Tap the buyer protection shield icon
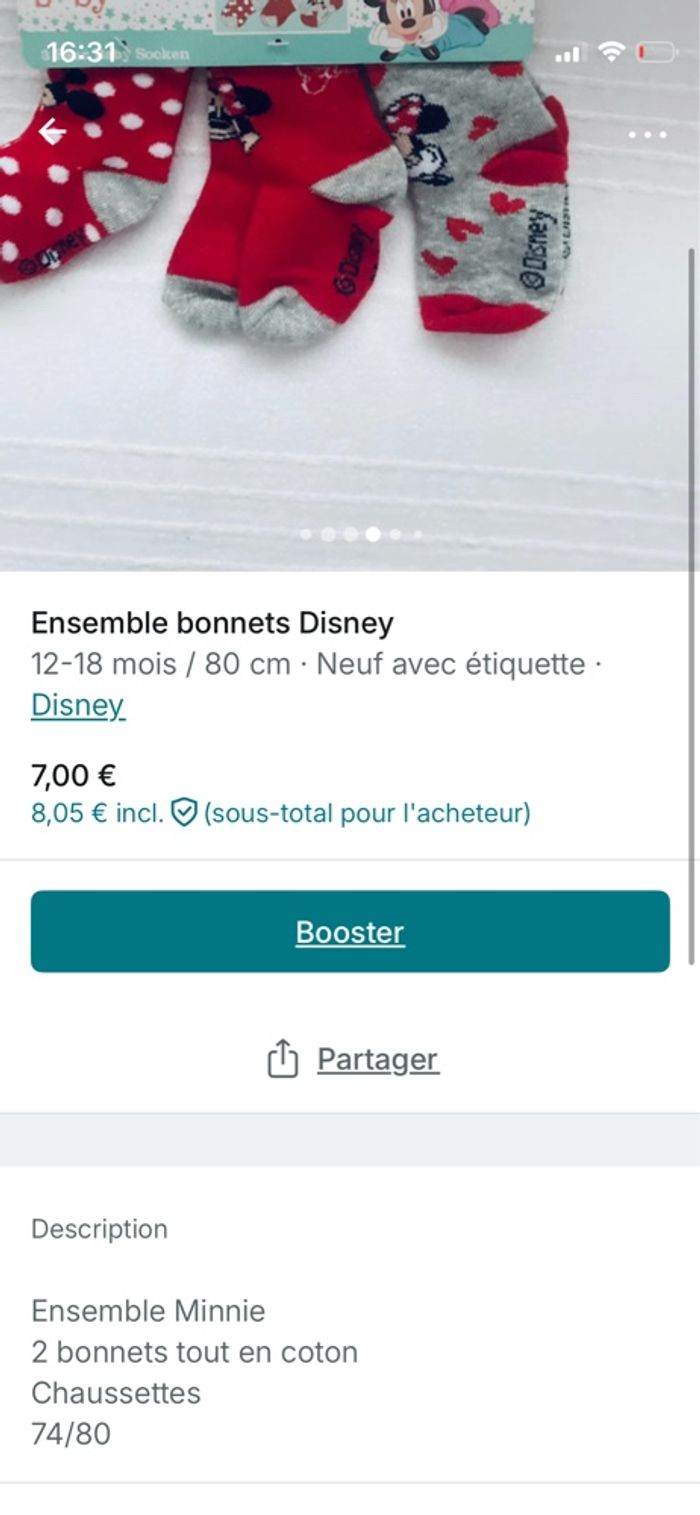 pyautogui.click(x=183, y=813)
